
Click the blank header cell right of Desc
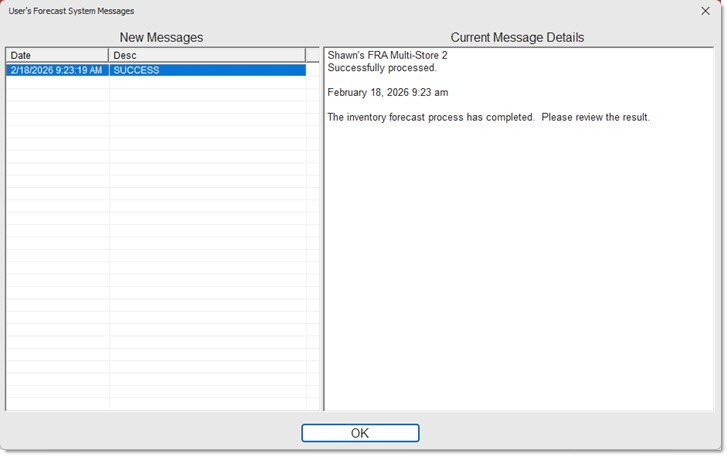(x=312, y=55)
